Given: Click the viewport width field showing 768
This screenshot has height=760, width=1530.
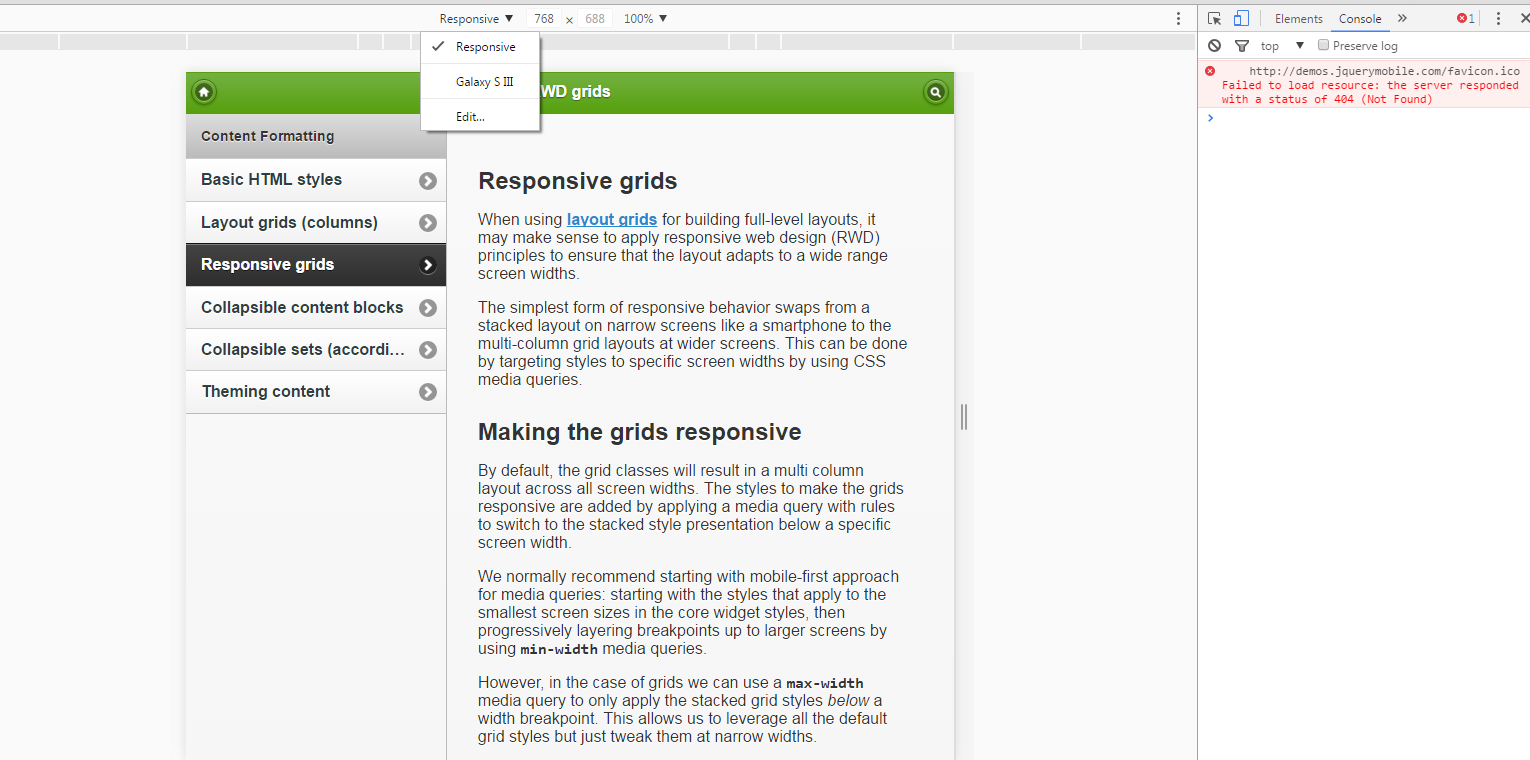Looking at the screenshot, I should point(544,18).
